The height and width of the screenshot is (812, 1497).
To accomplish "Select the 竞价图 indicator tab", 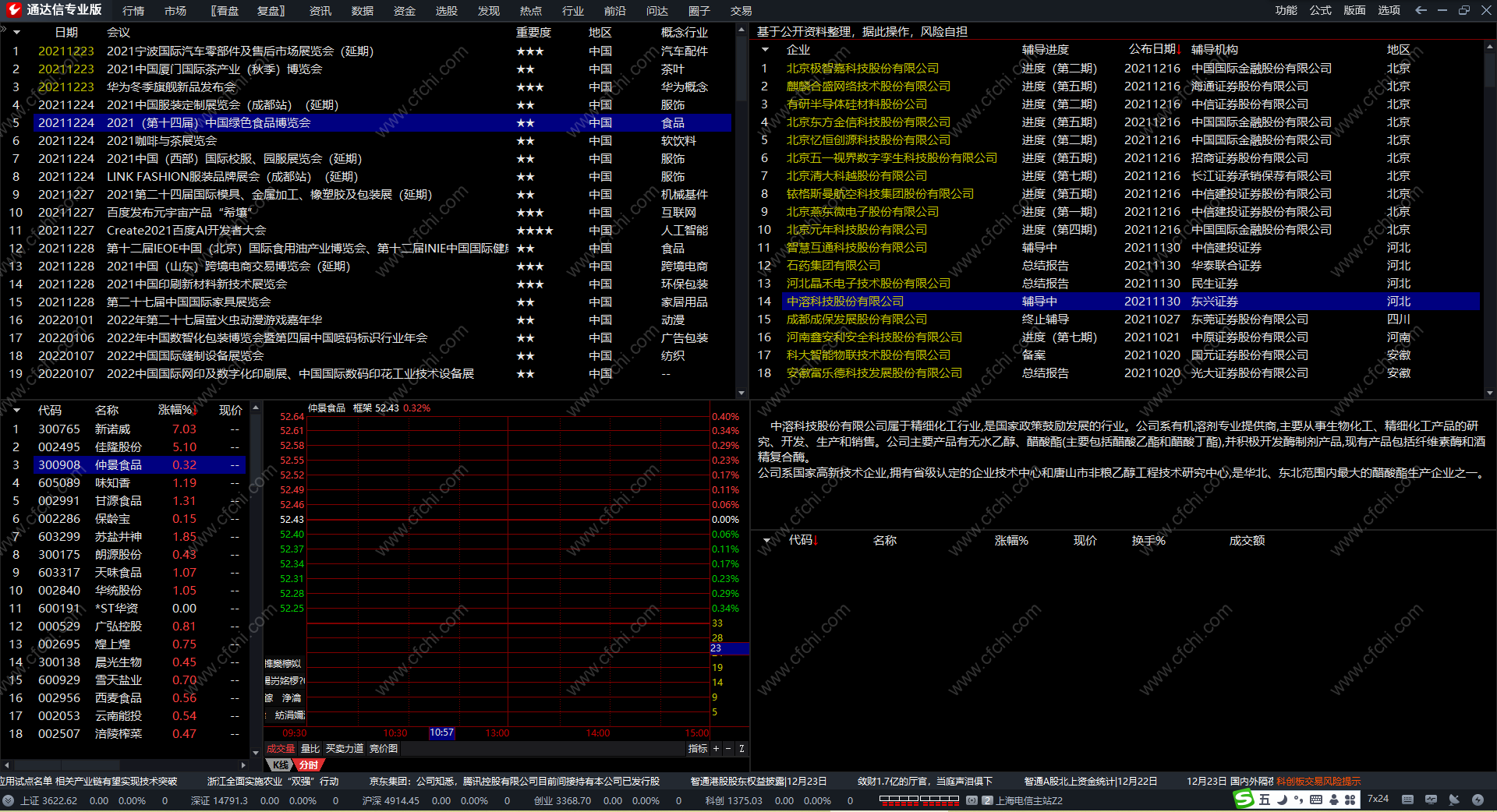I will pos(384,749).
